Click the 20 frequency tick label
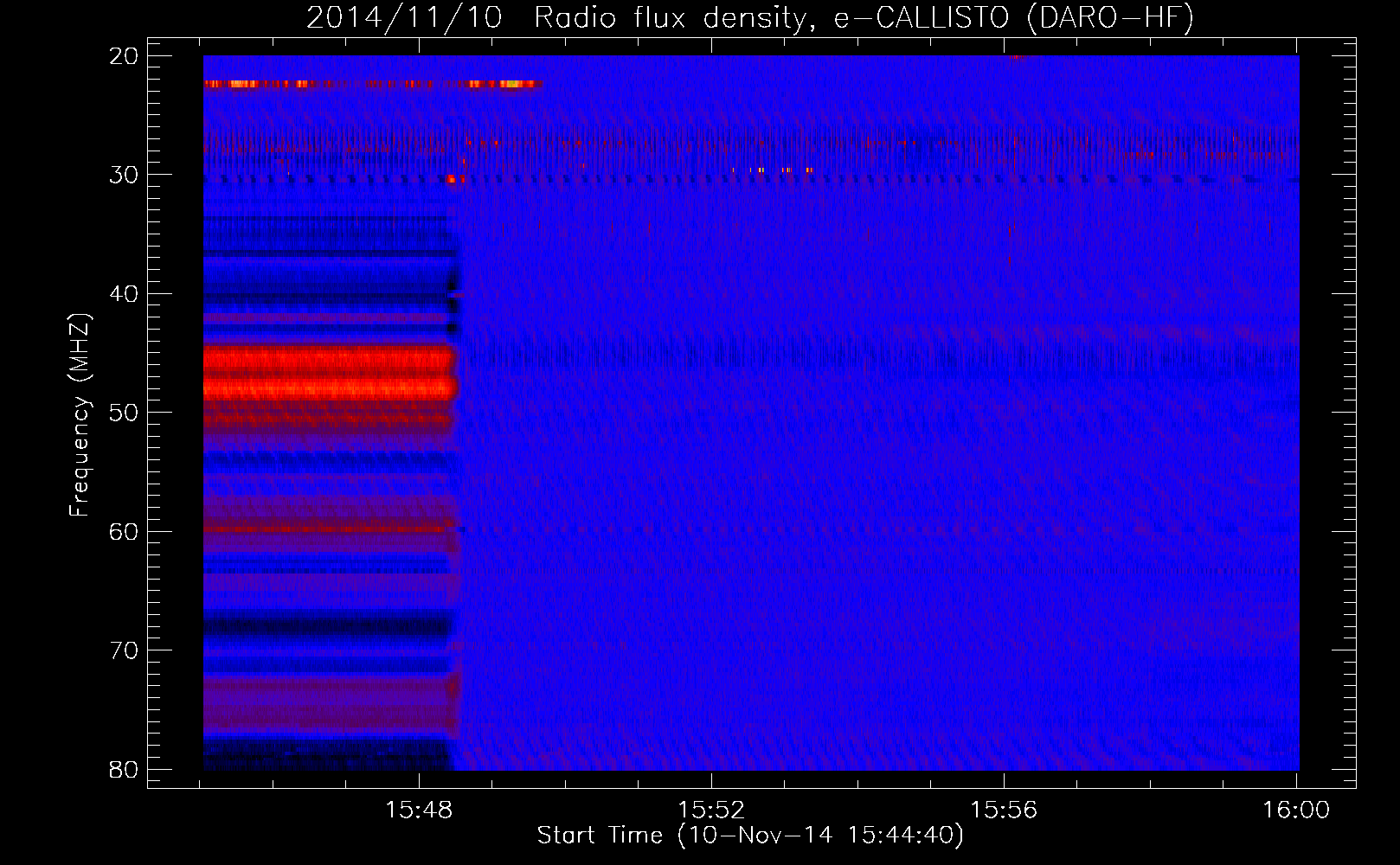Viewport: 1400px width, 865px height. coord(124,56)
